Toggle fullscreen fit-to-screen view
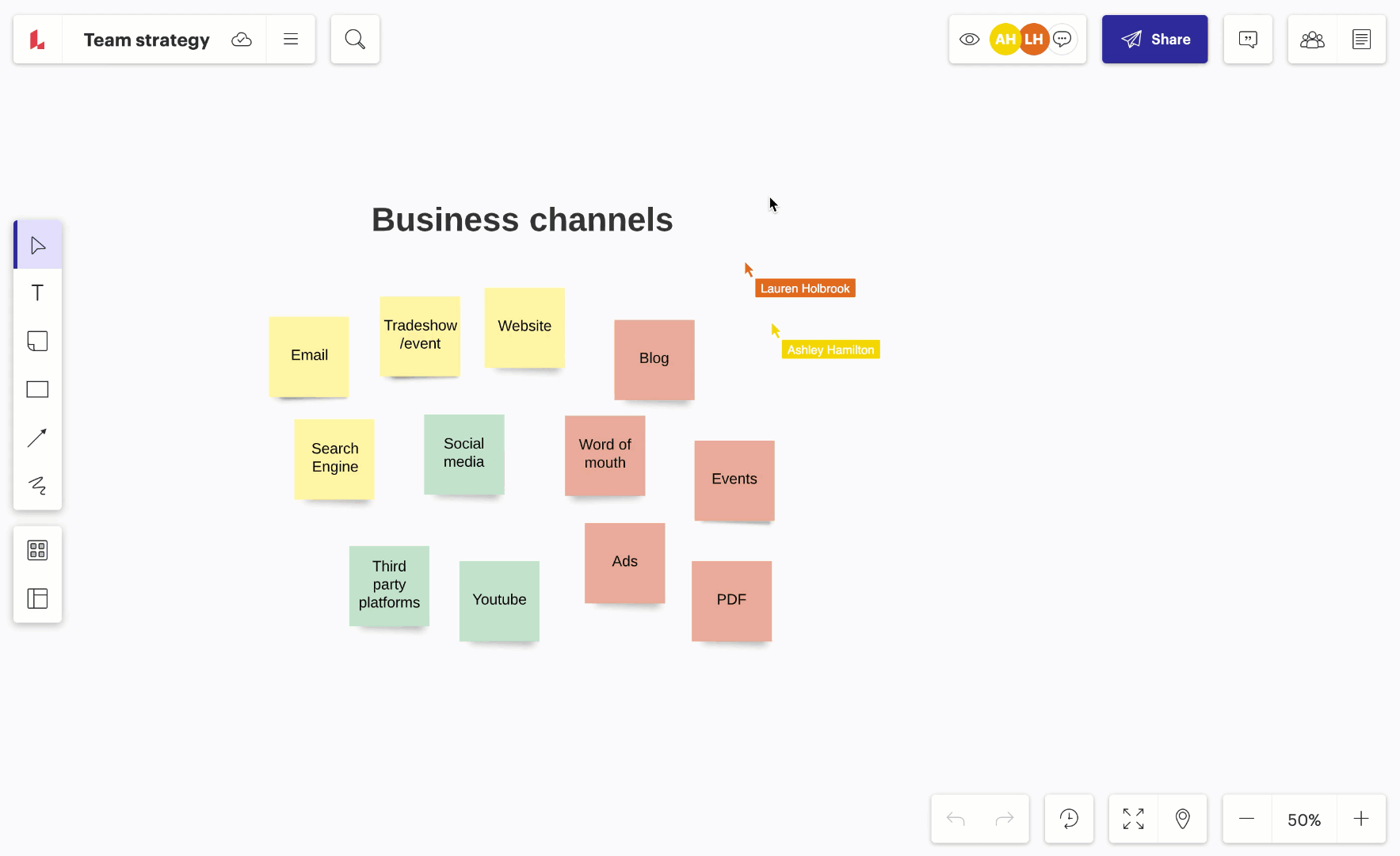 [1133, 819]
